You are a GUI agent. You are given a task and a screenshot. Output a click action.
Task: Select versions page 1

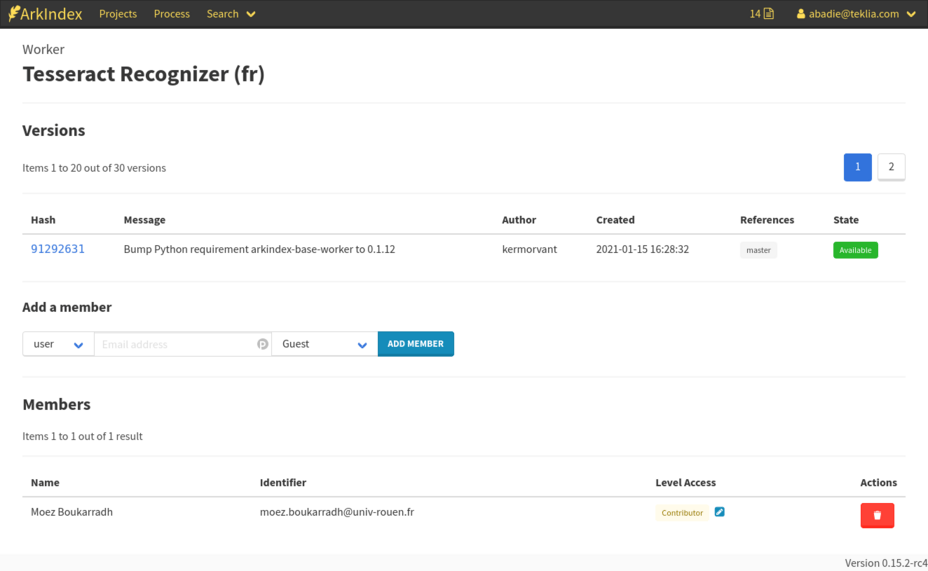click(857, 167)
